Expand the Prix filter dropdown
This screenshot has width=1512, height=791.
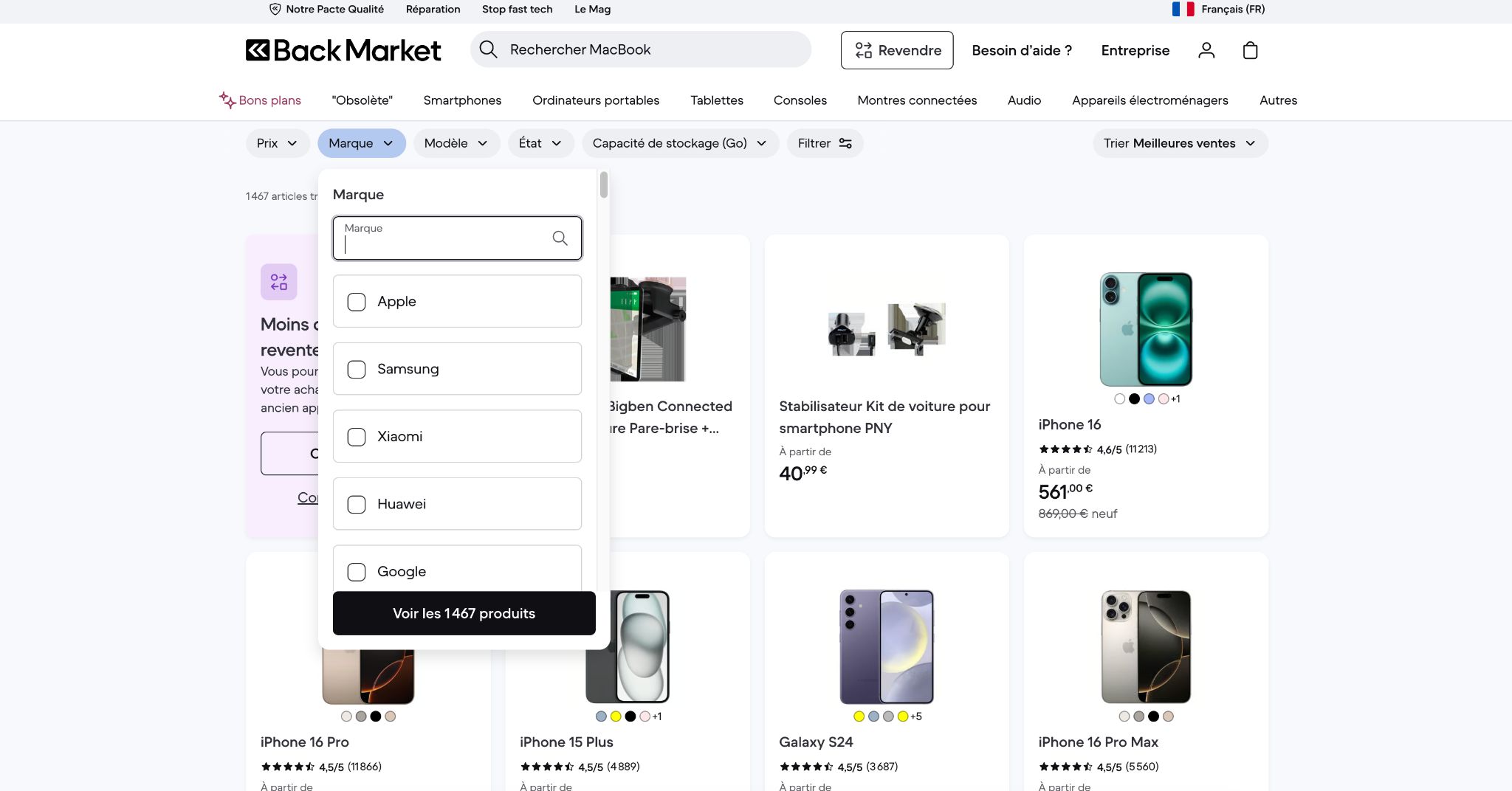tap(277, 143)
